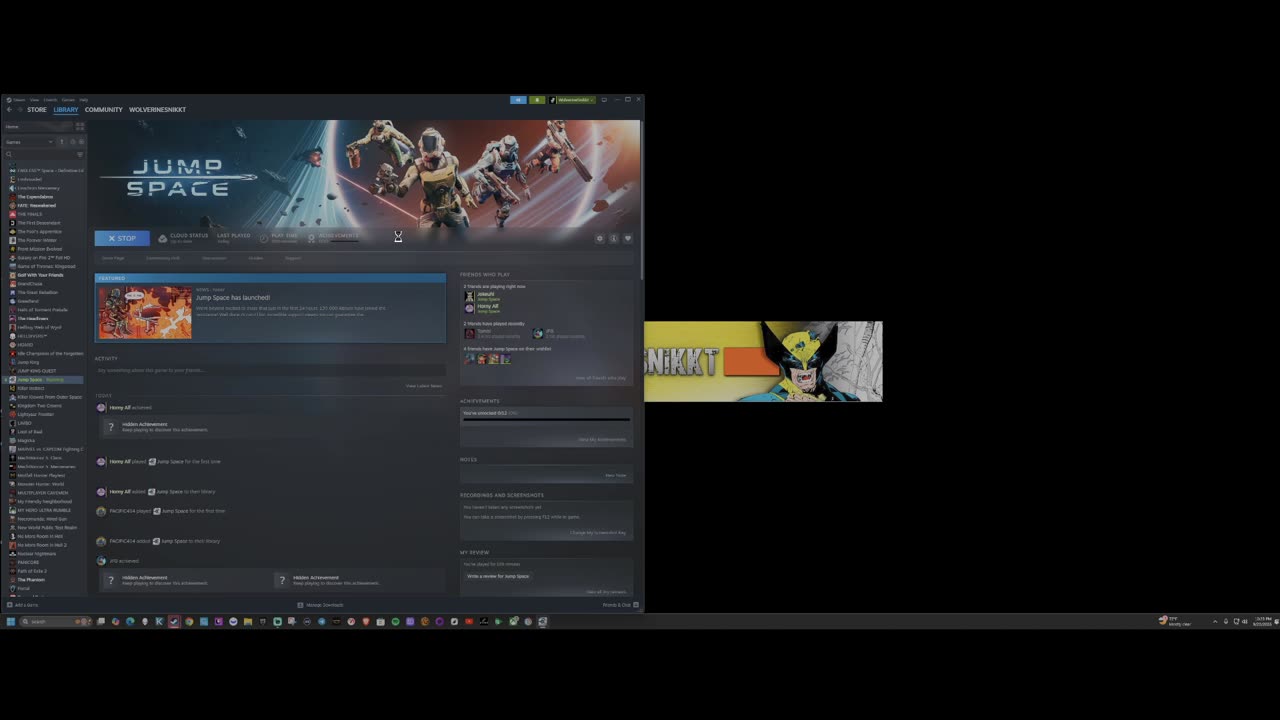
Task: Select Monster Hunter: World in list
Action: point(40,484)
